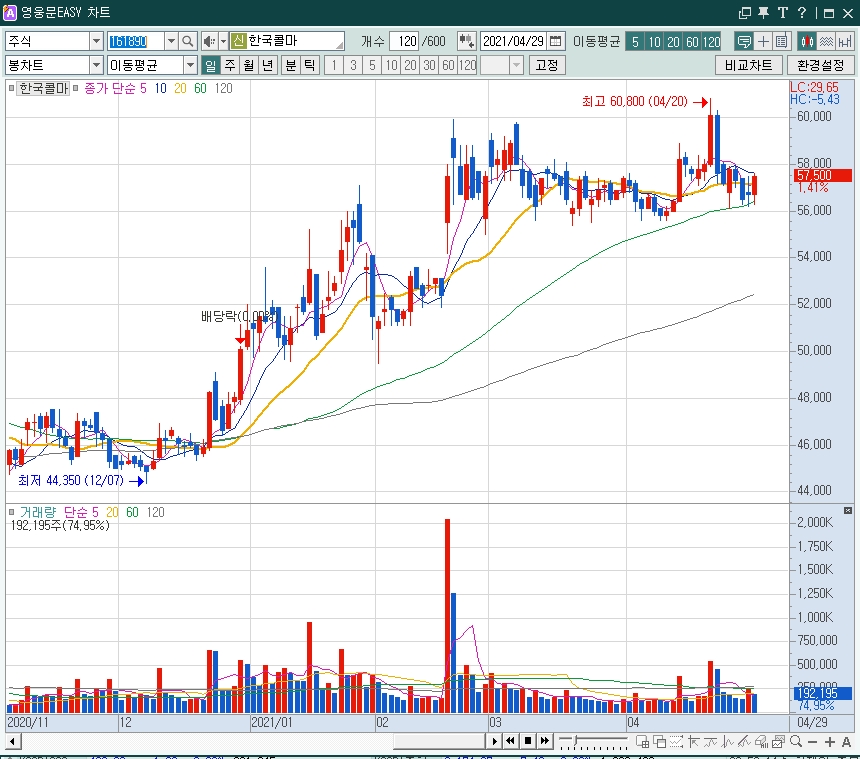The height and width of the screenshot is (759, 860).
Task: Click the dotted chart region icon
Action: pyautogui.click(x=676, y=742)
